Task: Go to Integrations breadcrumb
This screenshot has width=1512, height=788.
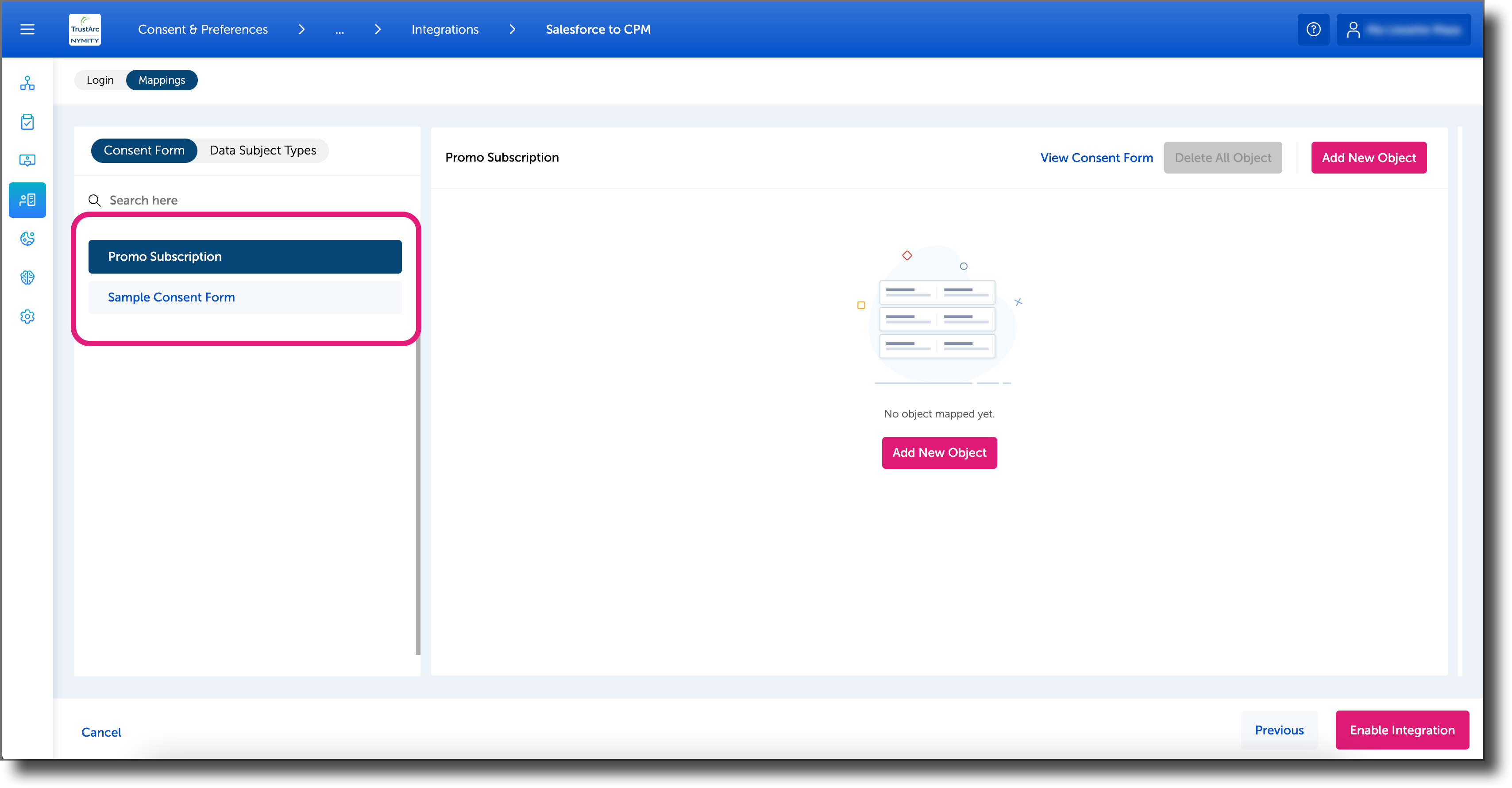Action: pyautogui.click(x=444, y=29)
